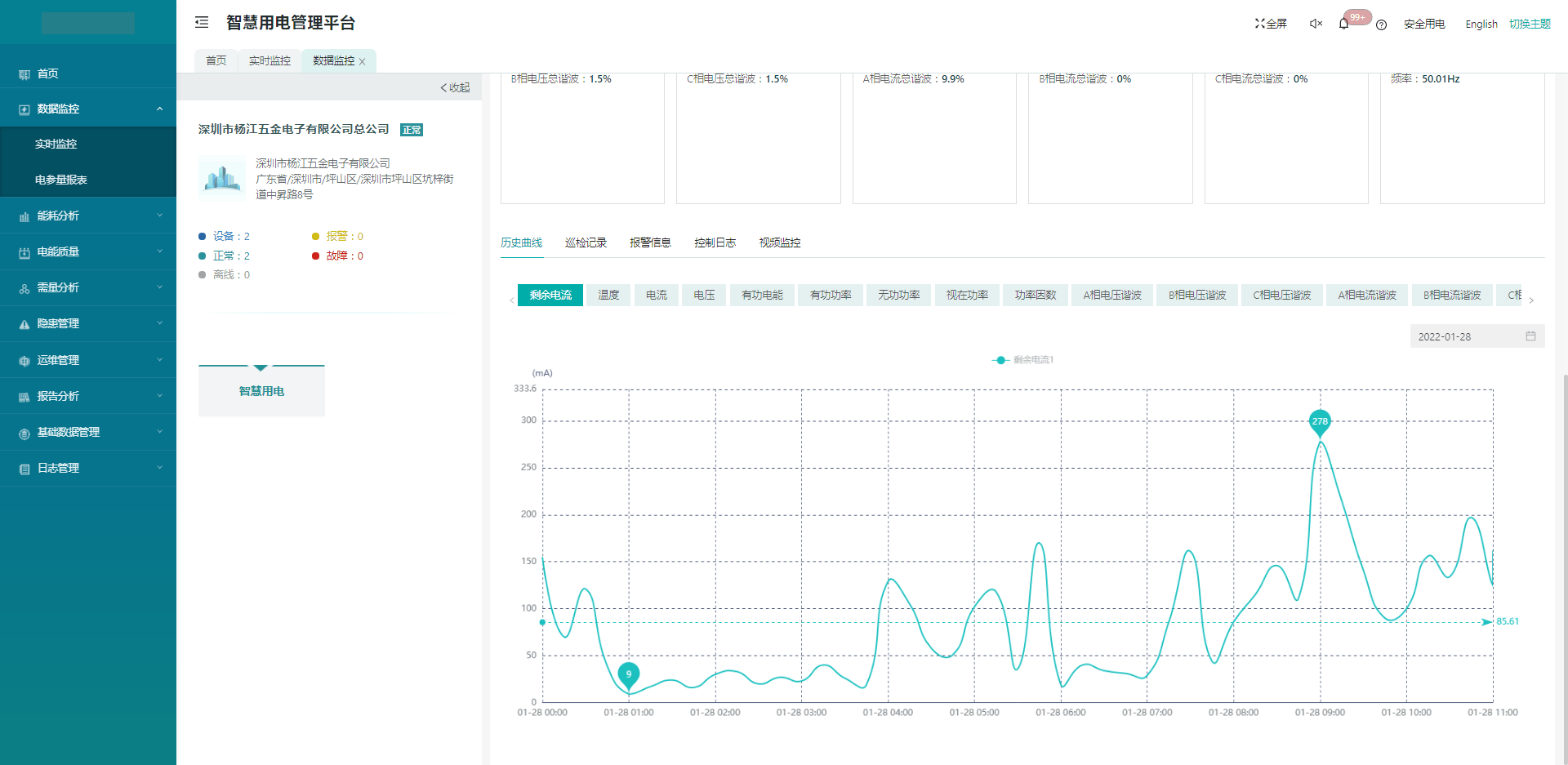The image size is (1568, 765).
Task: Collapse the left panel with 收起
Action: (456, 87)
